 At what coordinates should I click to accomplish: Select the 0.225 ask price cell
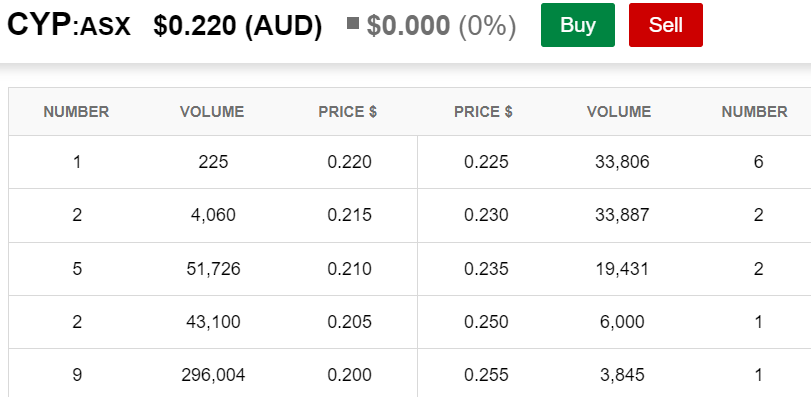coord(486,162)
